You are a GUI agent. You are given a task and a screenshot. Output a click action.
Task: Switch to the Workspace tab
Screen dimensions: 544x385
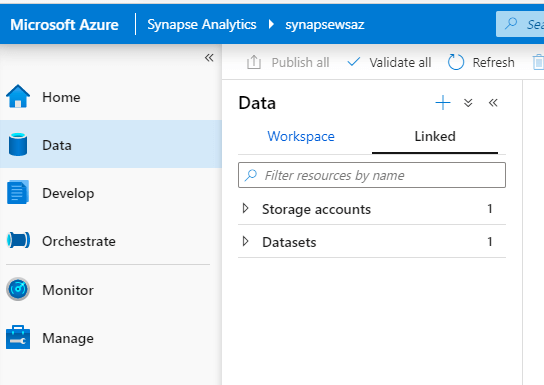click(x=301, y=137)
